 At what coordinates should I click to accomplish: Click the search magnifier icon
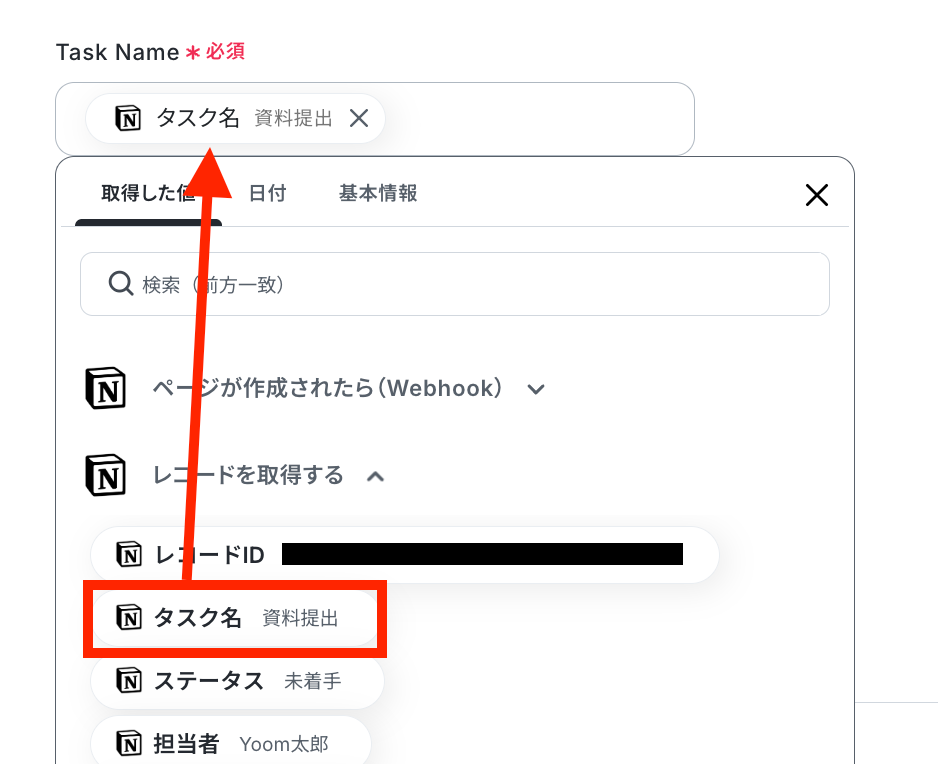121,283
